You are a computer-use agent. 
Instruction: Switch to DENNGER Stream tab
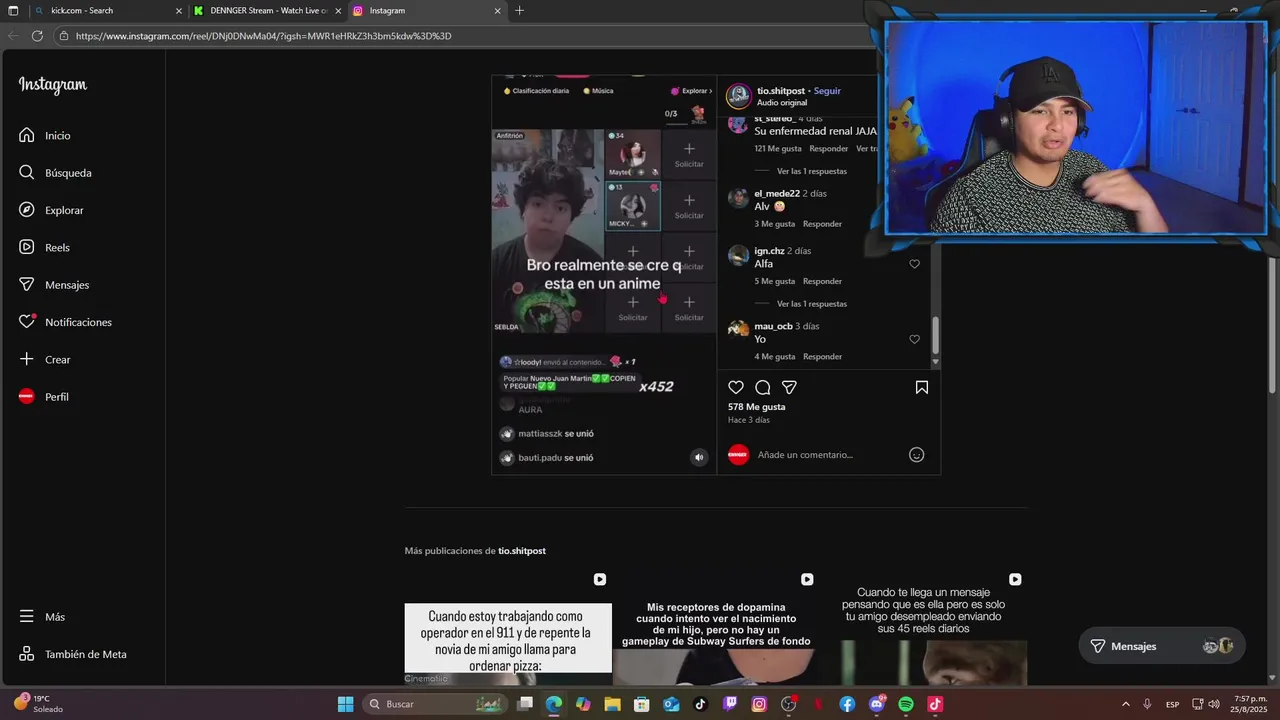[267, 11]
